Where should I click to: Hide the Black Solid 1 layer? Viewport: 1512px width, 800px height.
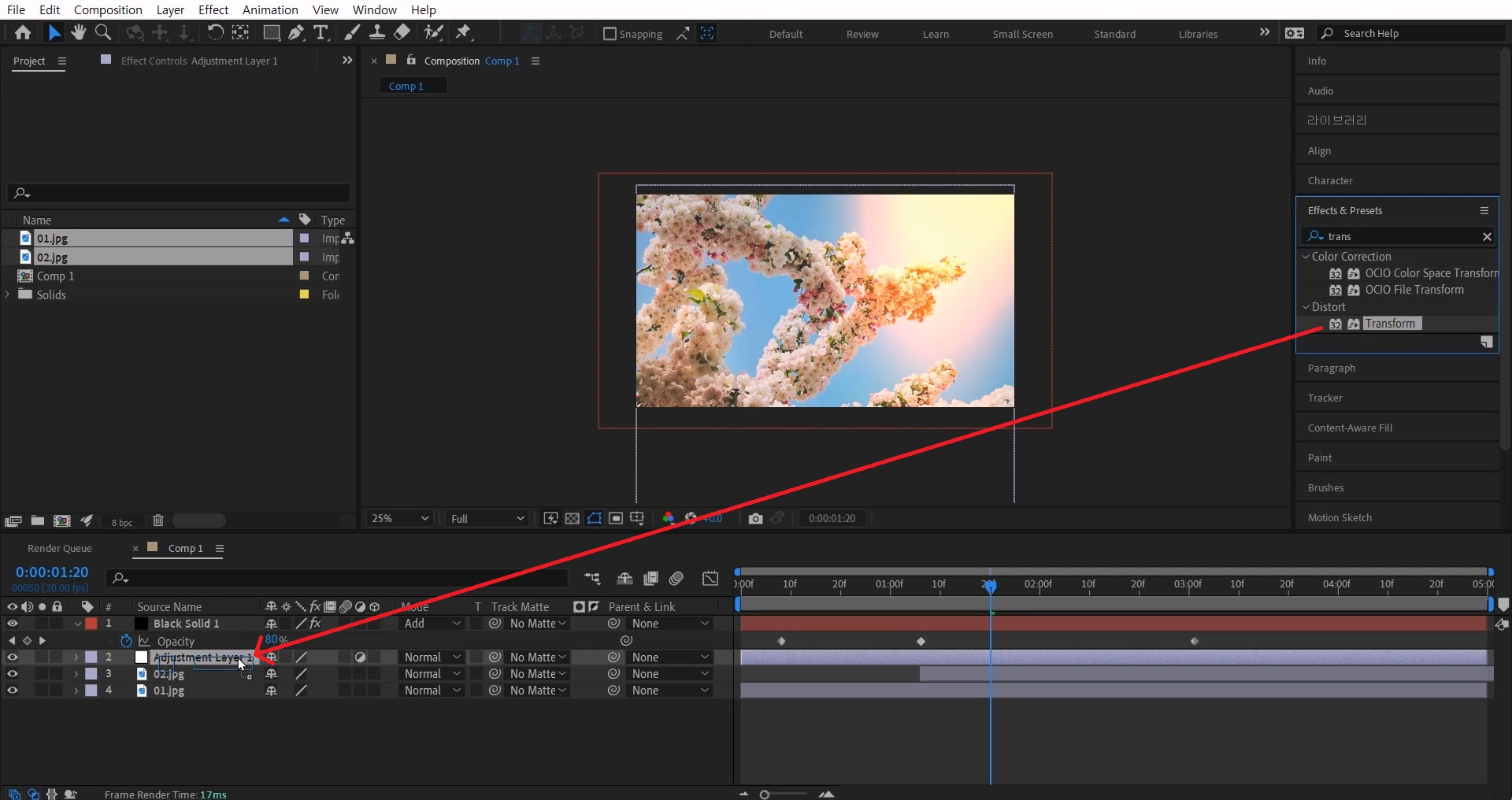pos(13,624)
